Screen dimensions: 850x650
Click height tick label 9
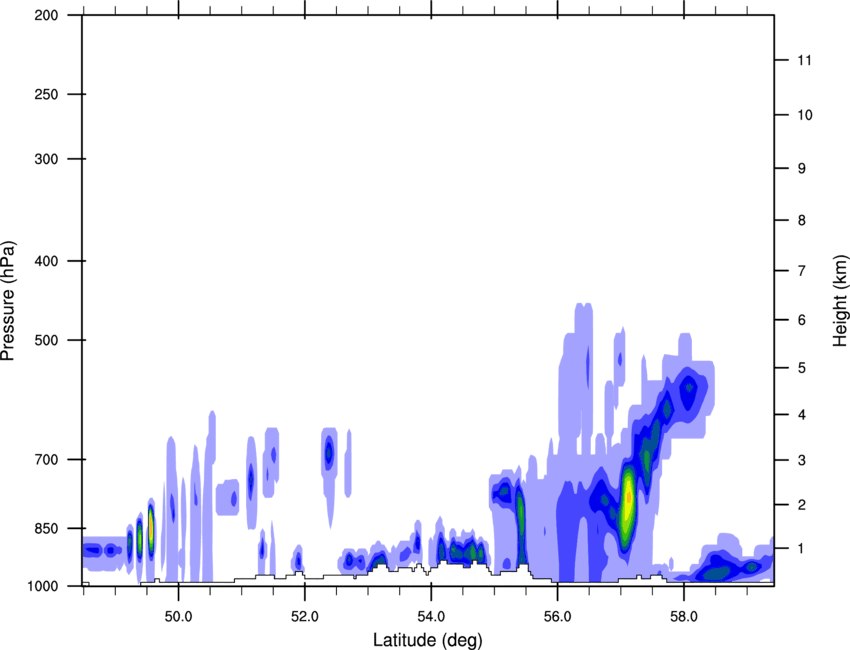pos(801,169)
